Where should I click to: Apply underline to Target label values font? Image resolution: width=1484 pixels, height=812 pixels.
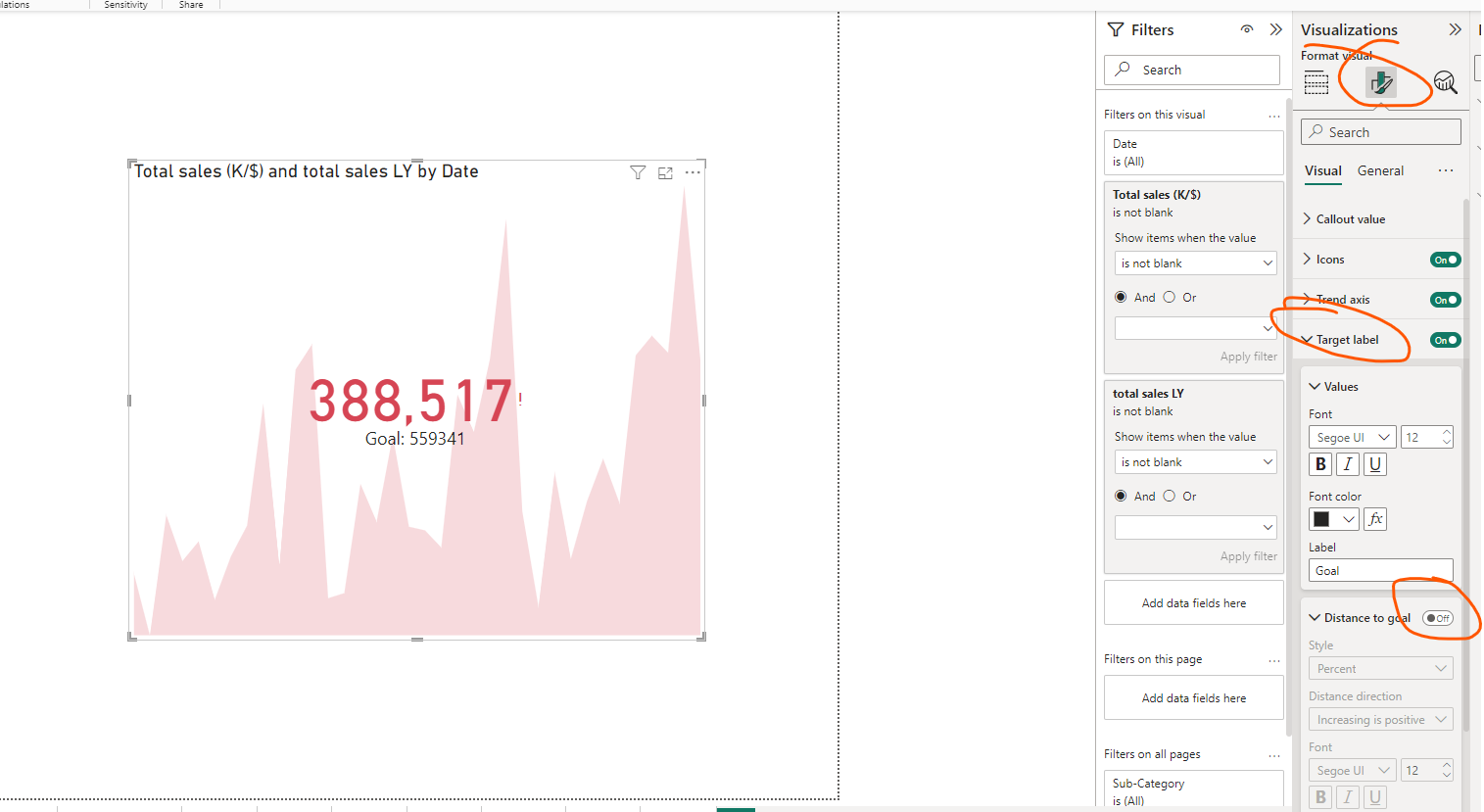click(x=1375, y=464)
